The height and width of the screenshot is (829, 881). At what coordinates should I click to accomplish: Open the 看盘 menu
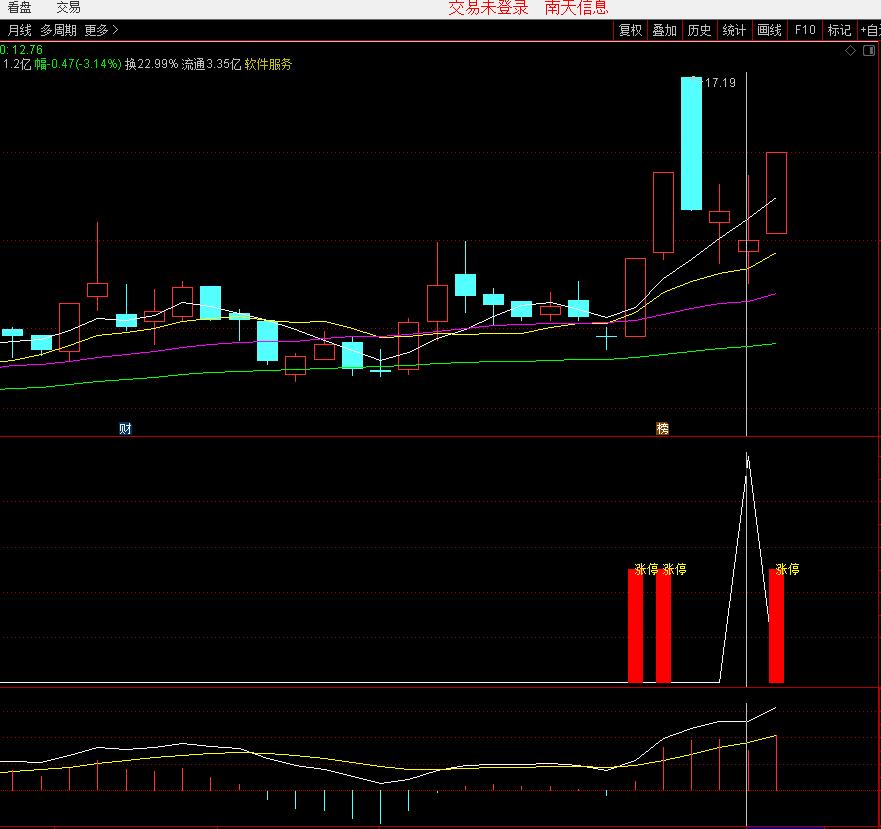19,8
